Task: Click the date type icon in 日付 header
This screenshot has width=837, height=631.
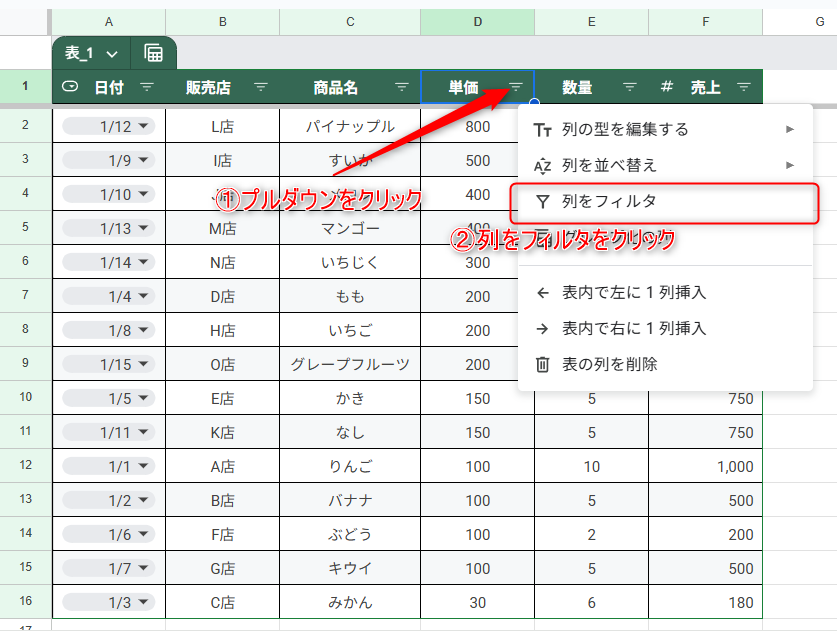Action: pyautogui.click(x=70, y=87)
